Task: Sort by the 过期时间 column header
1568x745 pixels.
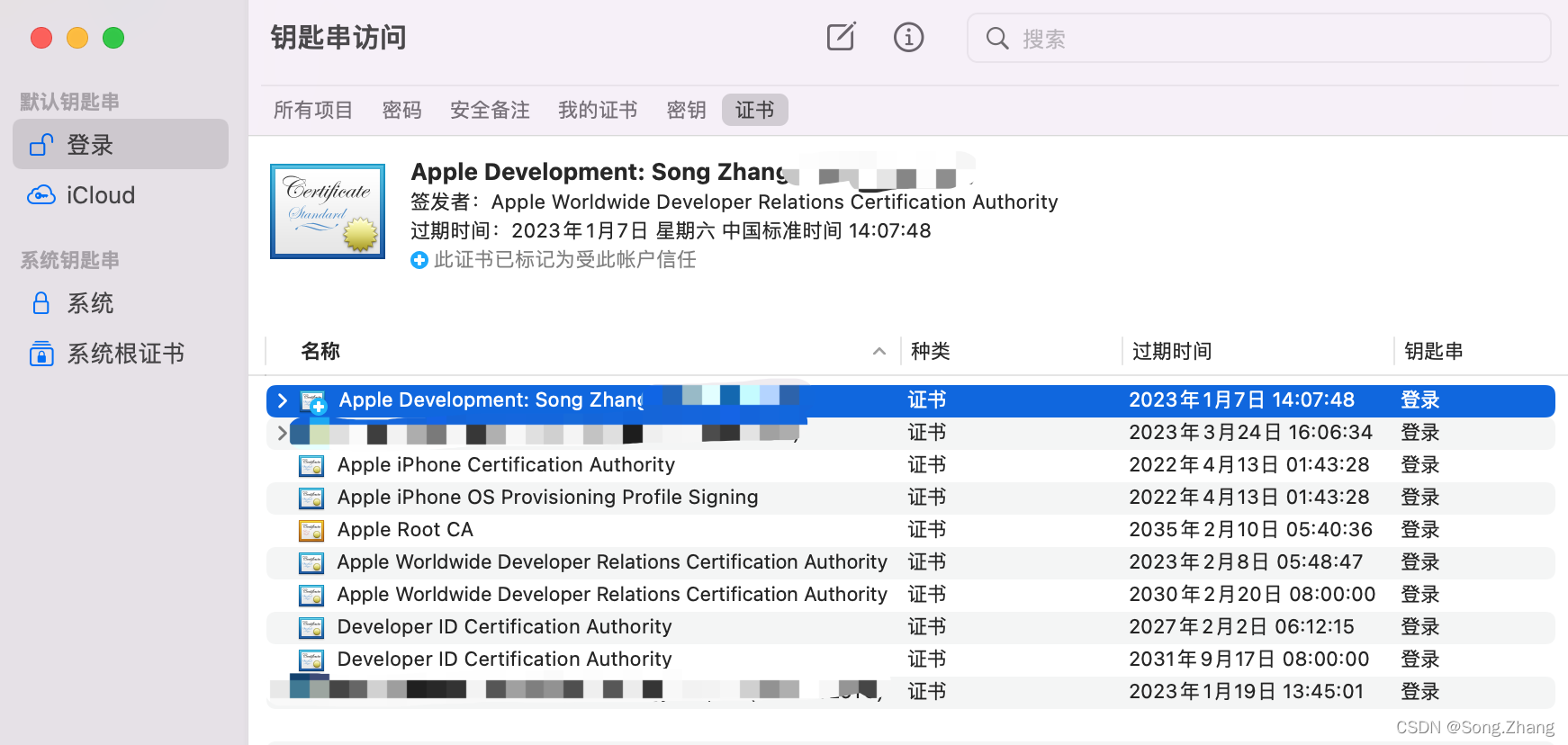Action: pos(1172,351)
